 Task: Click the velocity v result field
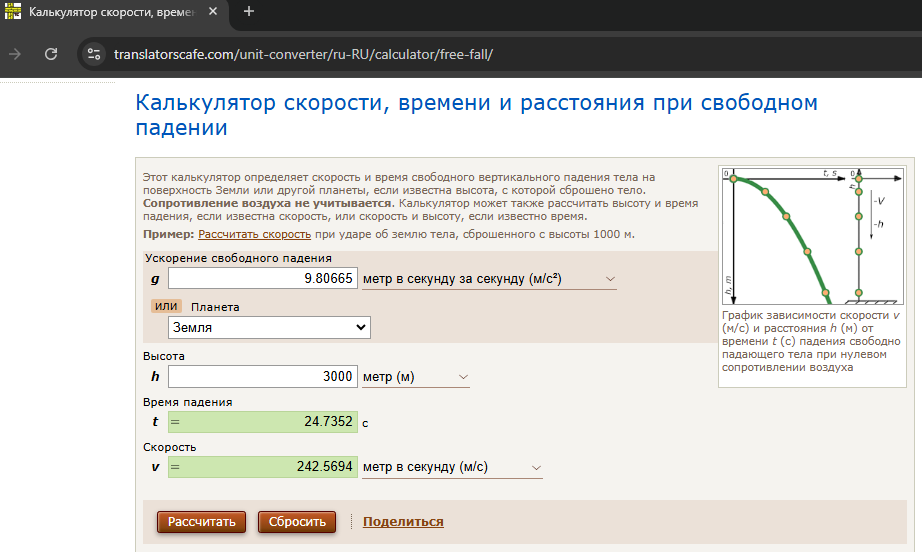(x=263, y=467)
